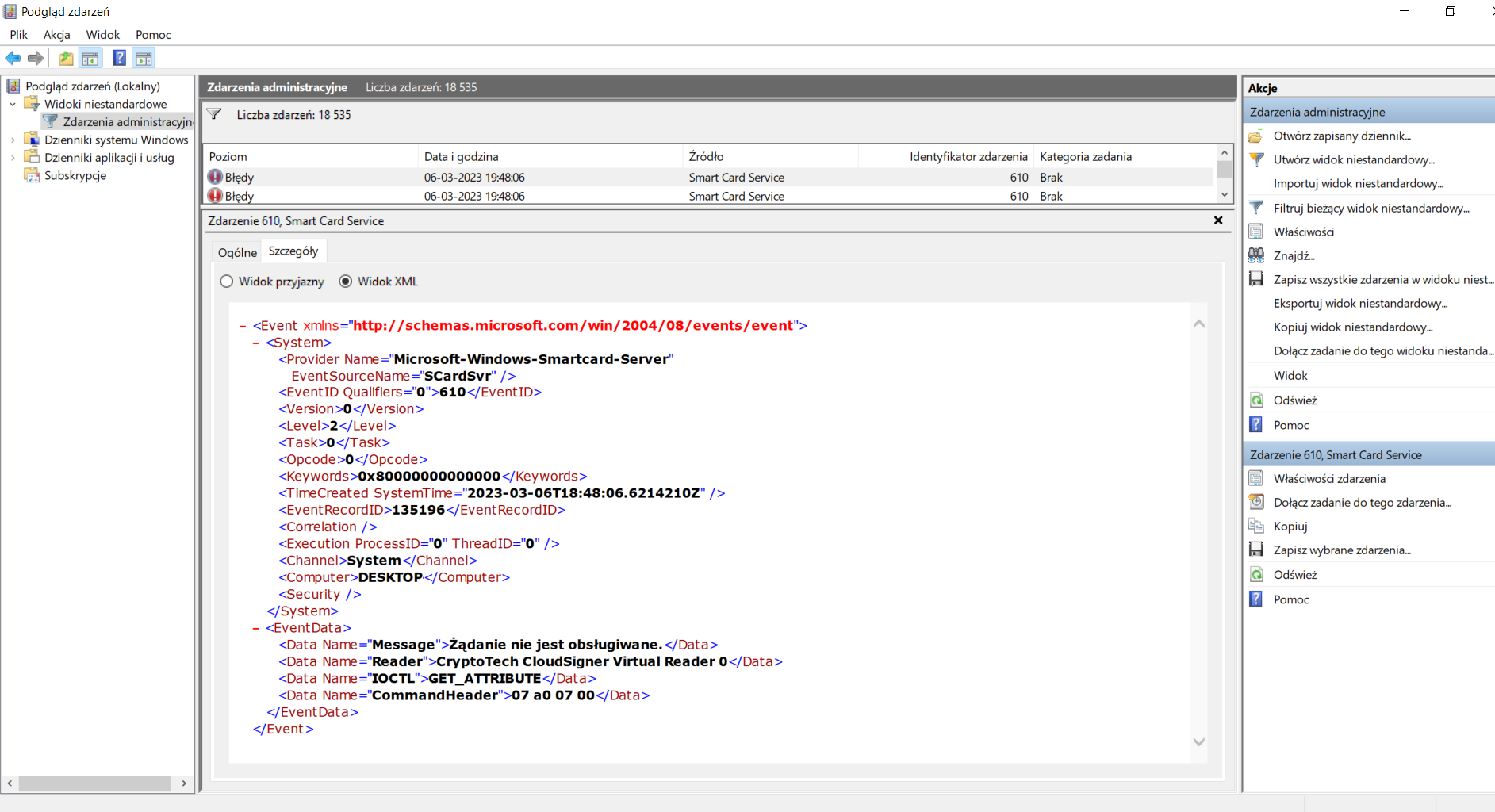Click the Podgląd zdarzeń app icon in title bar
Image resolution: width=1495 pixels, height=812 pixels.
coord(10,11)
